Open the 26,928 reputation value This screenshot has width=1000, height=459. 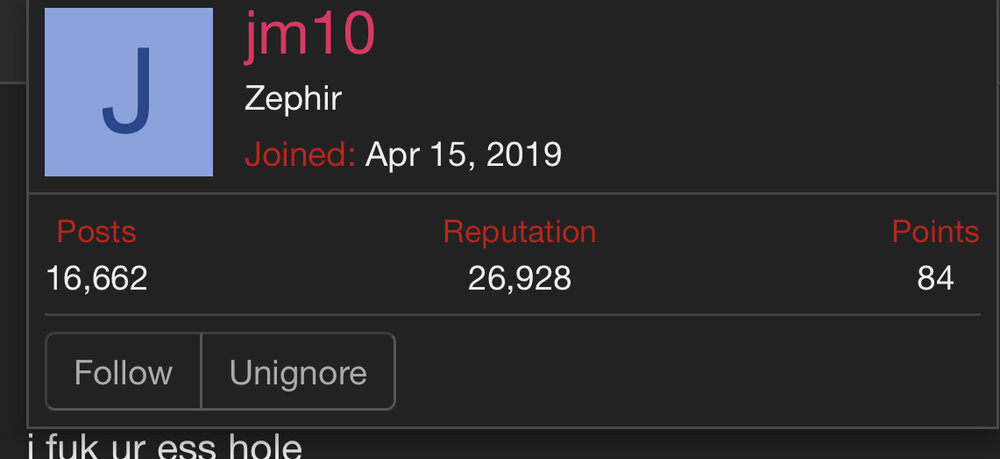coord(519,278)
